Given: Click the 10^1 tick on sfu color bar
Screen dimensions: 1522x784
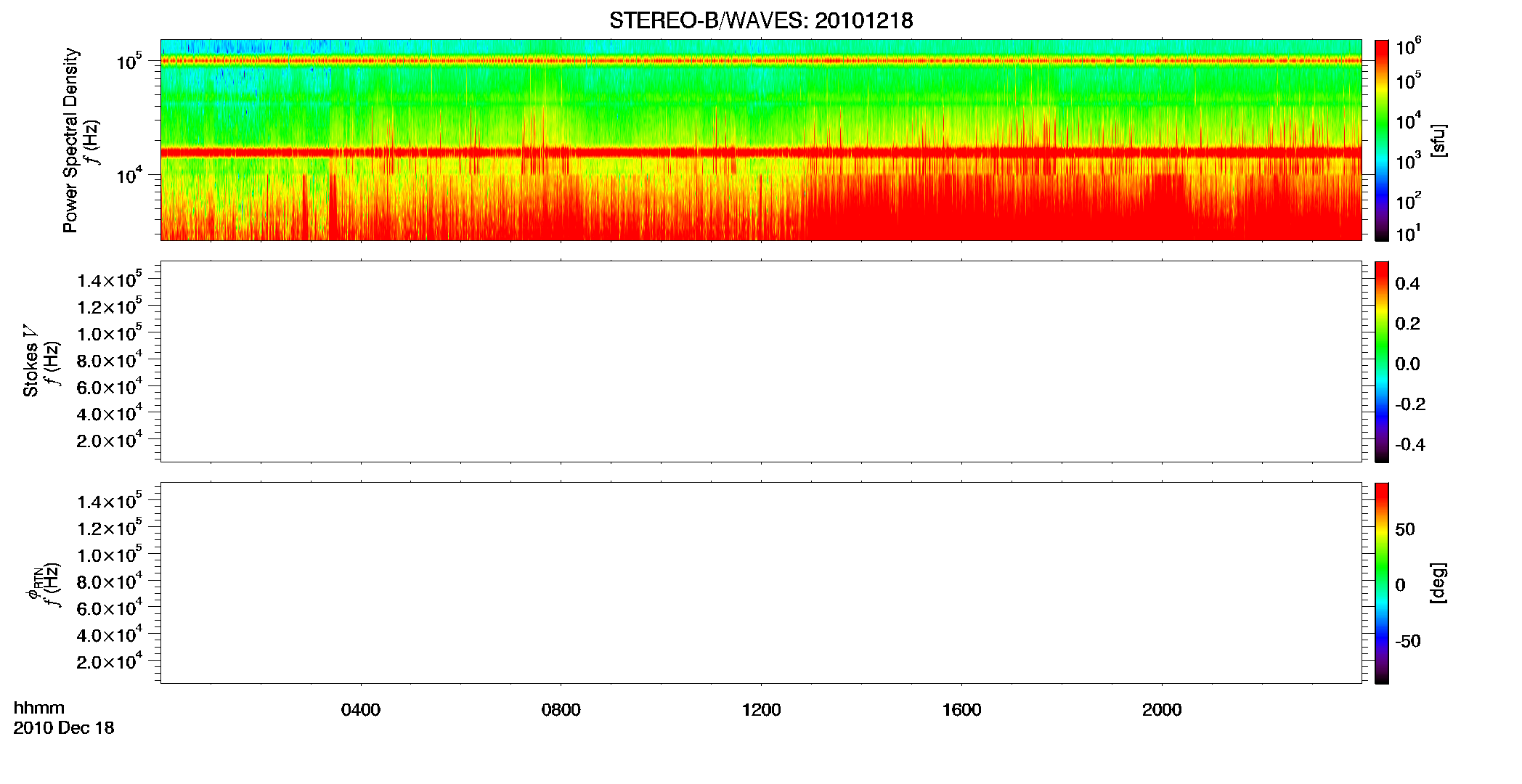Looking at the screenshot, I should 1408,234.
